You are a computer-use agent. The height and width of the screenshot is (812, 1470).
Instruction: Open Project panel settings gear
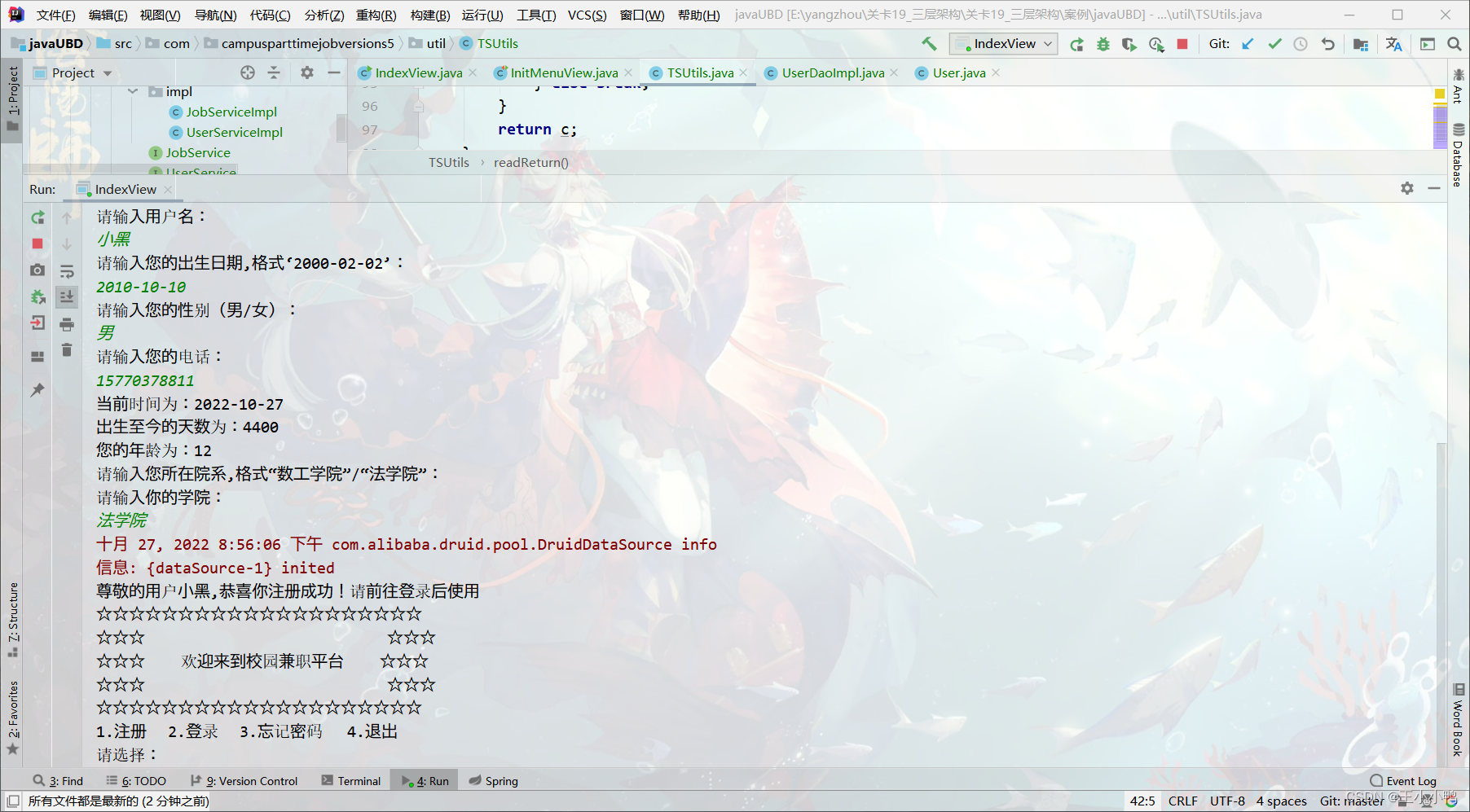(307, 72)
